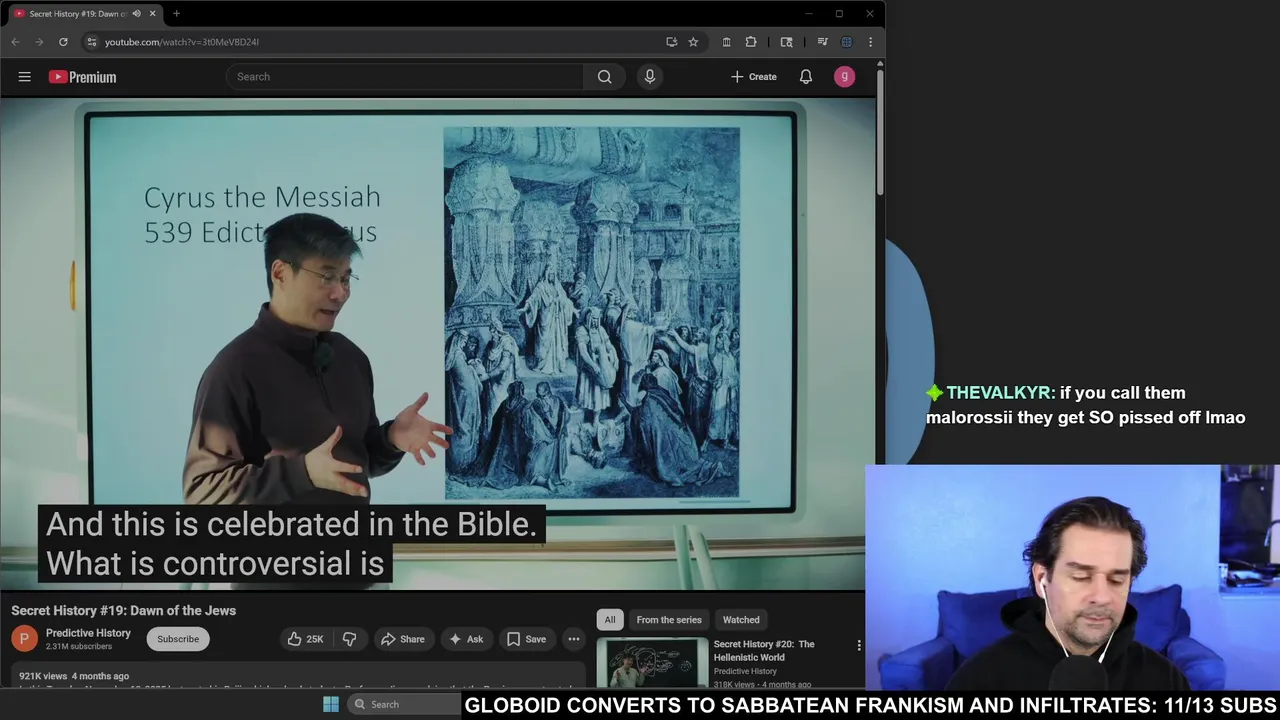This screenshot has width=1280, height=720.
Task: Open Predictive History channel avatar
Action: 25,638
